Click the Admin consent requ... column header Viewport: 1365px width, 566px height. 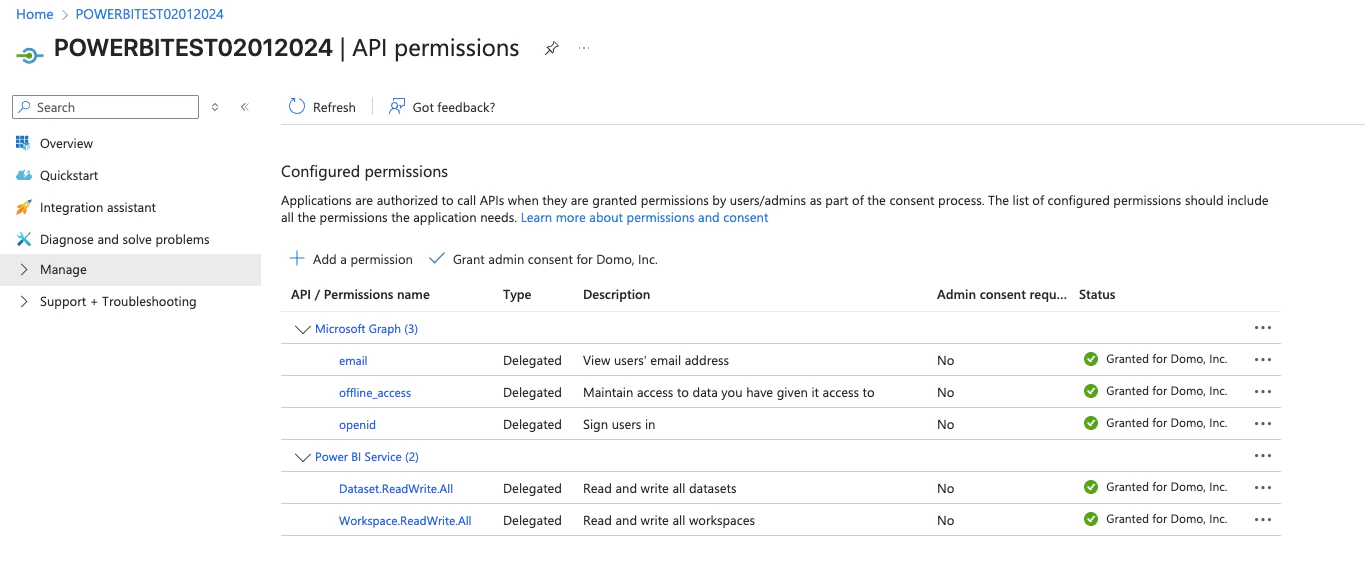pos(1002,295)
